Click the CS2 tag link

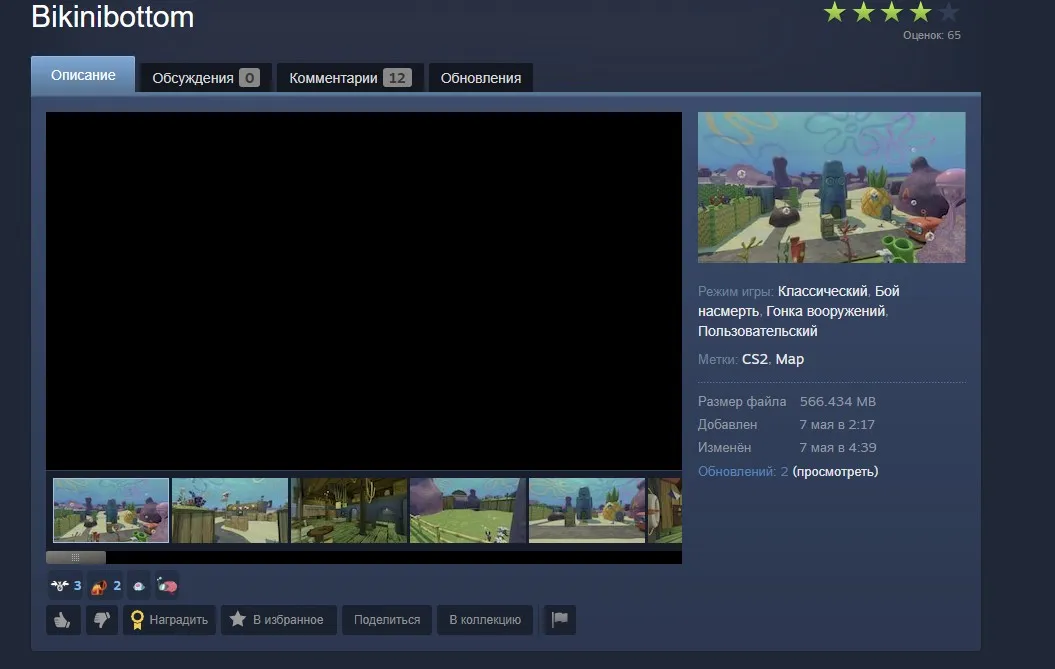pos(755,359)
